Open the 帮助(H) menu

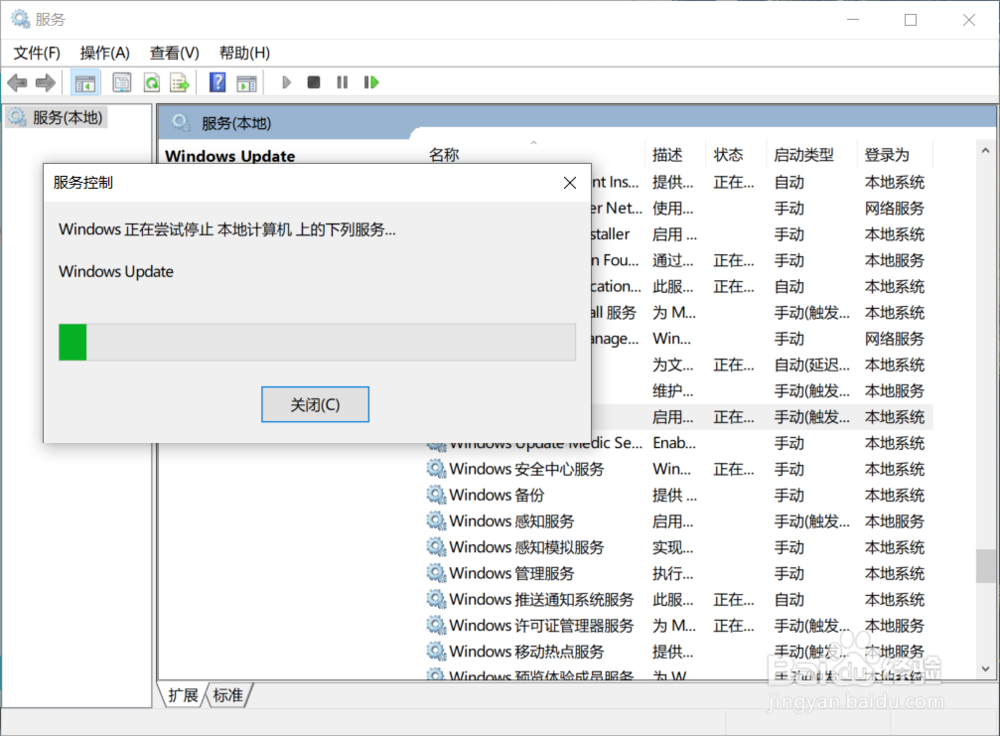pyautogui.click(x=244, y=53)
